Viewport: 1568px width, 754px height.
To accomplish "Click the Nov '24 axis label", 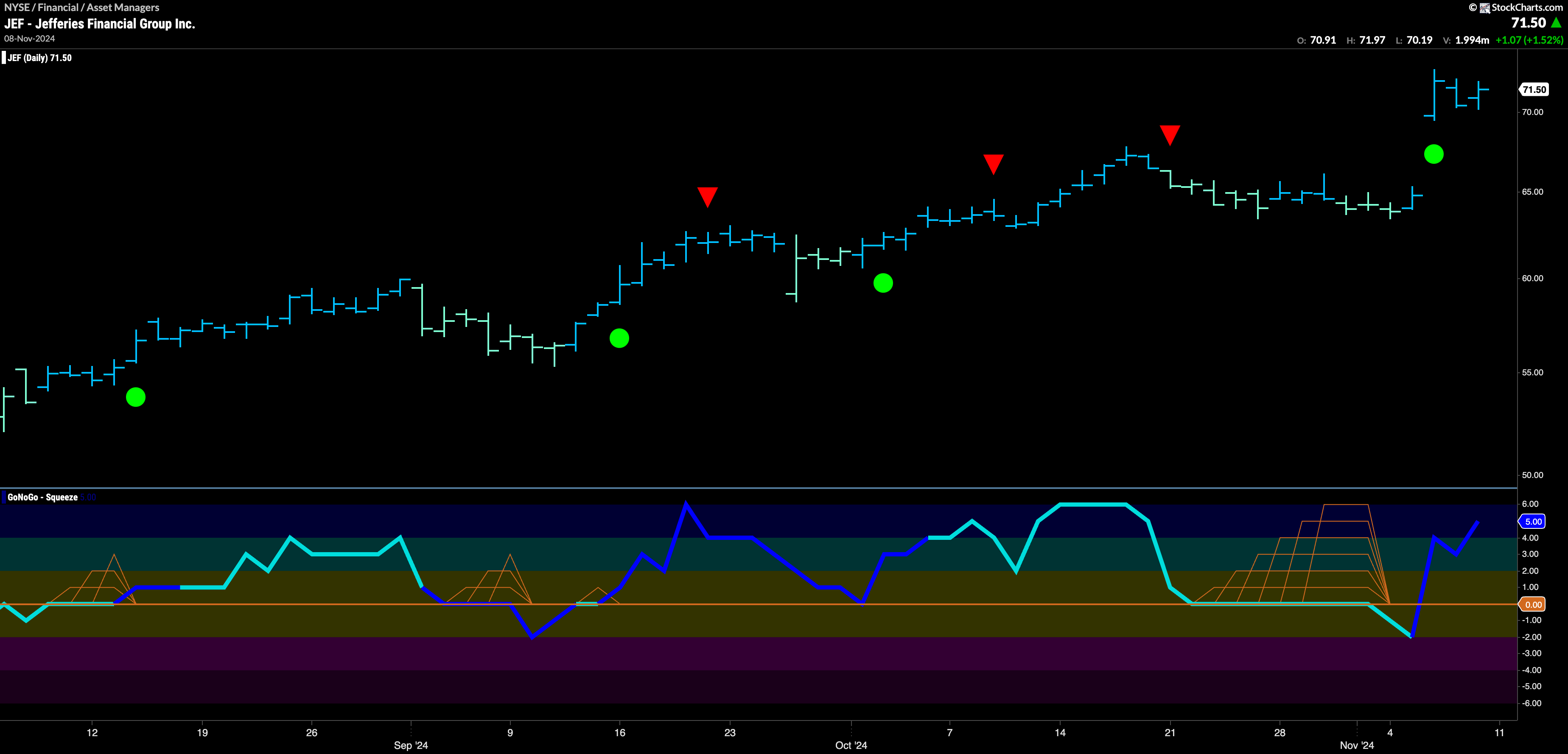I will [1357, 746].
